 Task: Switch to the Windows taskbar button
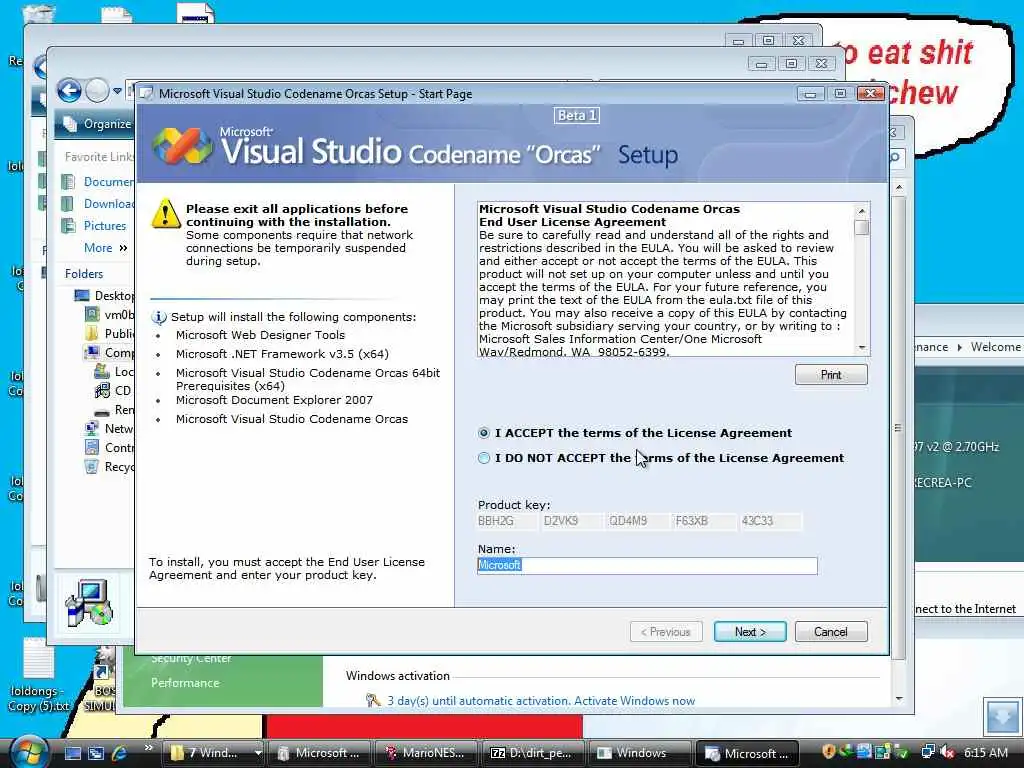(x=639, y=753)
